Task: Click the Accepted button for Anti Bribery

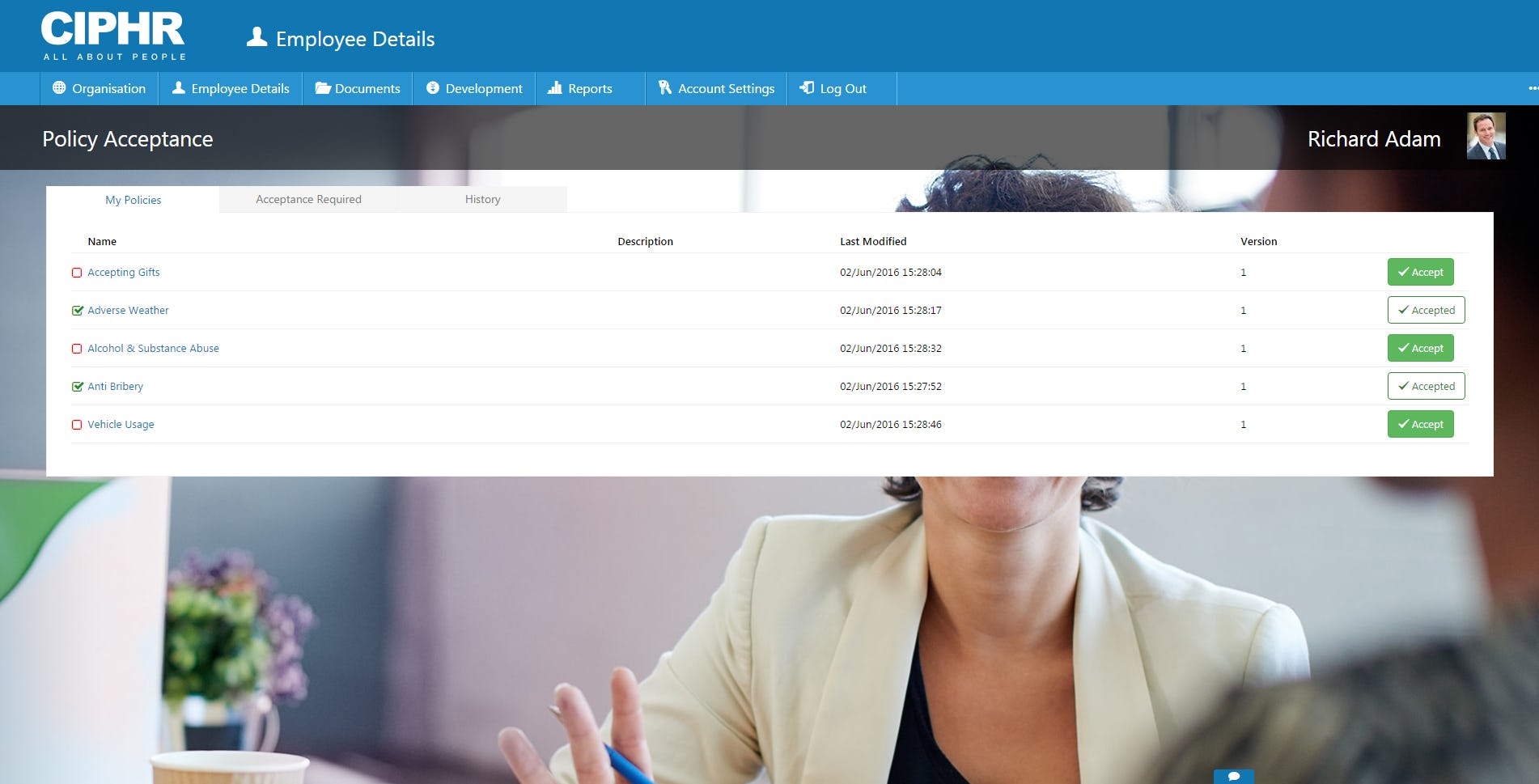Action: click(1426, 386)
